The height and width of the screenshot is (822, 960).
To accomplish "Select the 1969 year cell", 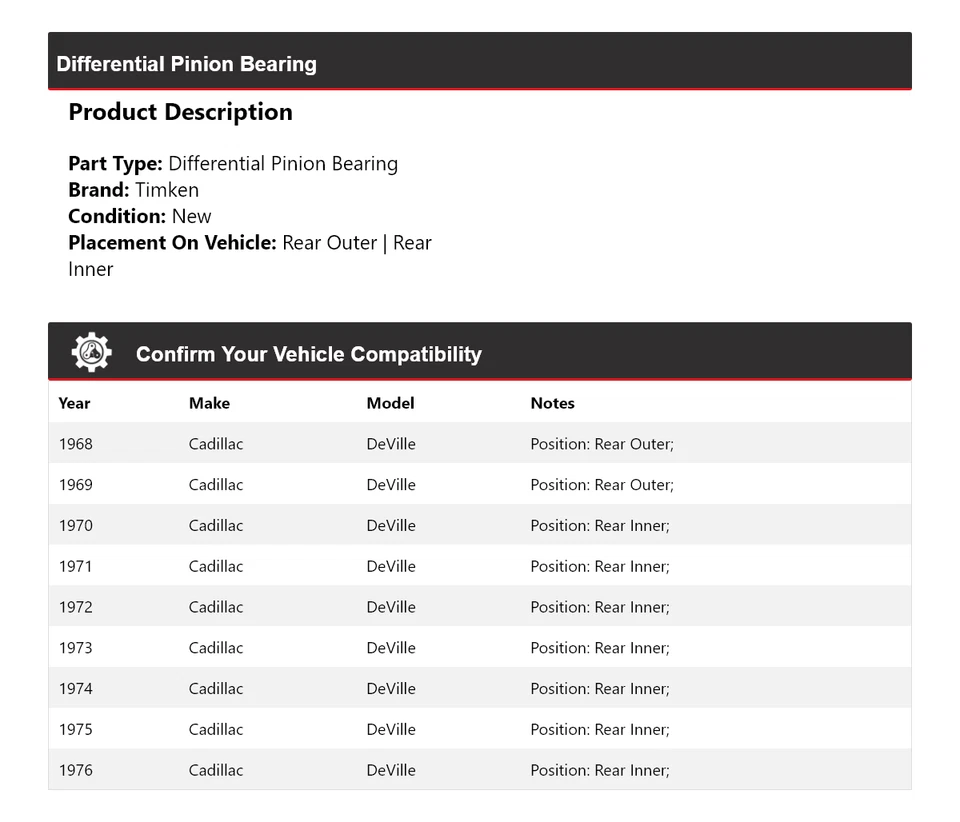I will pyautogui.click(x=75, y=485).
